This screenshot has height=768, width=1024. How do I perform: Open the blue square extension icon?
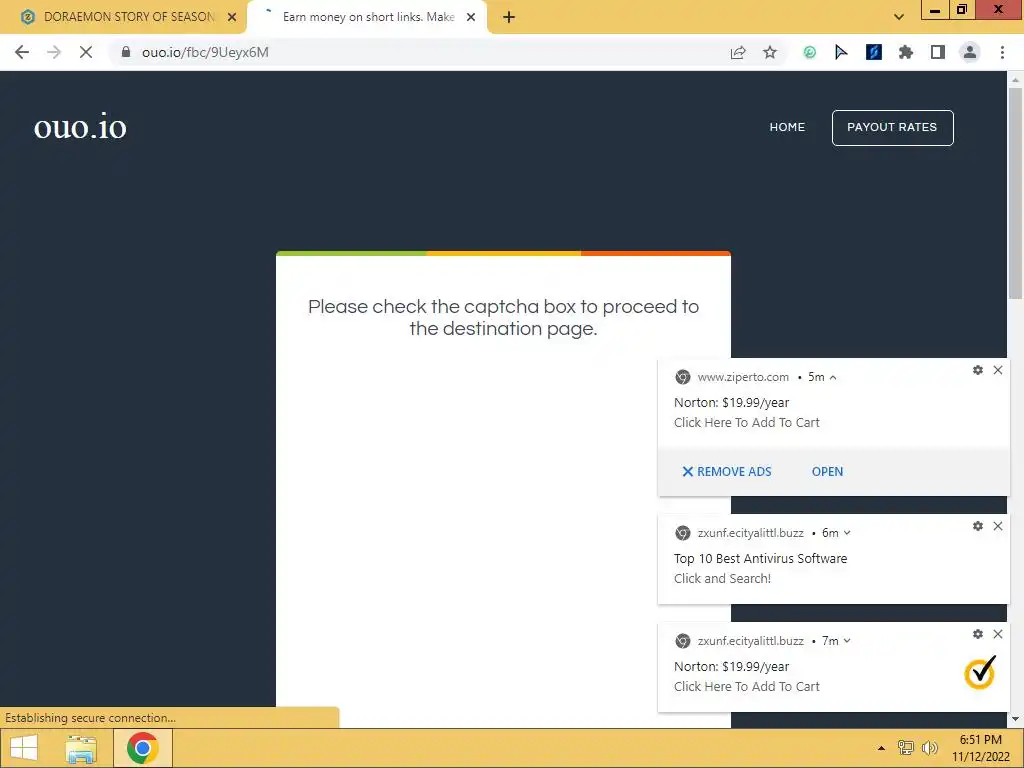click(x=874, y=52)
